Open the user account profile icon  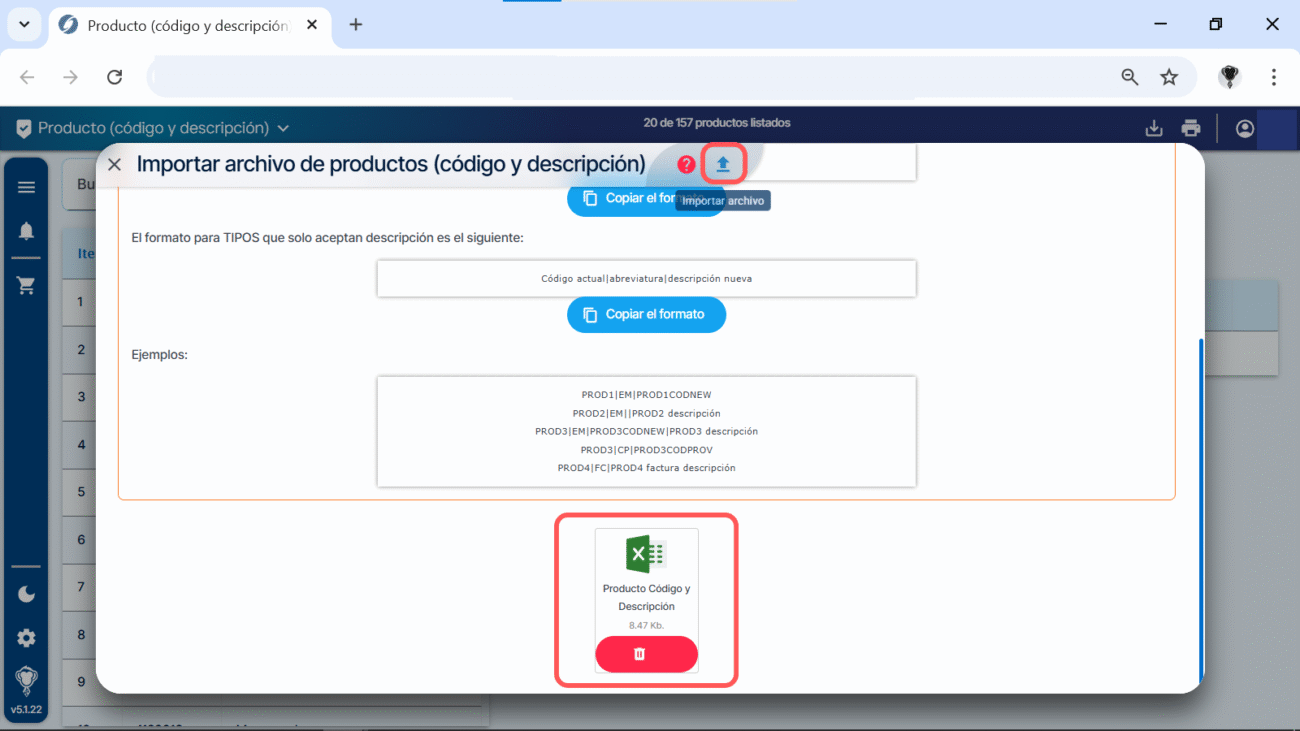pos(1245,128)
